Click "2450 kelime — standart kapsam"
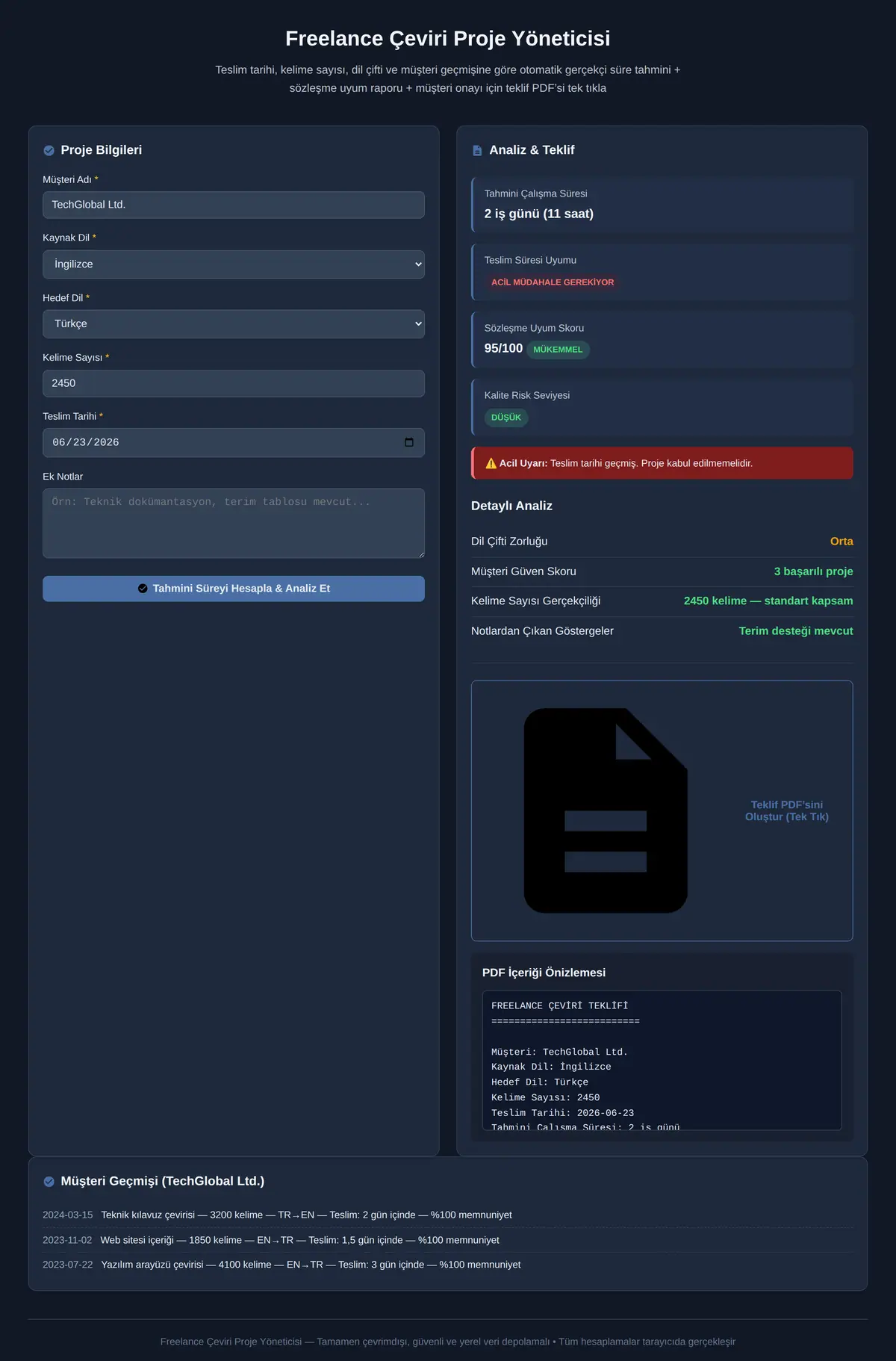 [768, 601]
